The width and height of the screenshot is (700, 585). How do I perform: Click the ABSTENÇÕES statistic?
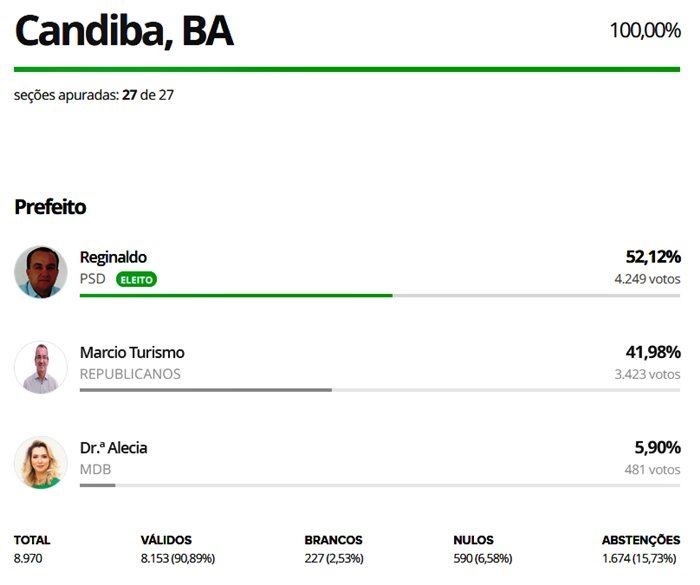pyautogui.click(x=641, y=549)
